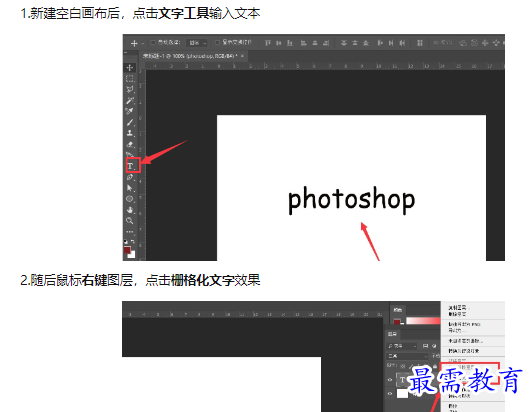Toggle the lock all padlock icon
Image resolution: width=531 pixels, height=412 pixels.
click(435, 366)
